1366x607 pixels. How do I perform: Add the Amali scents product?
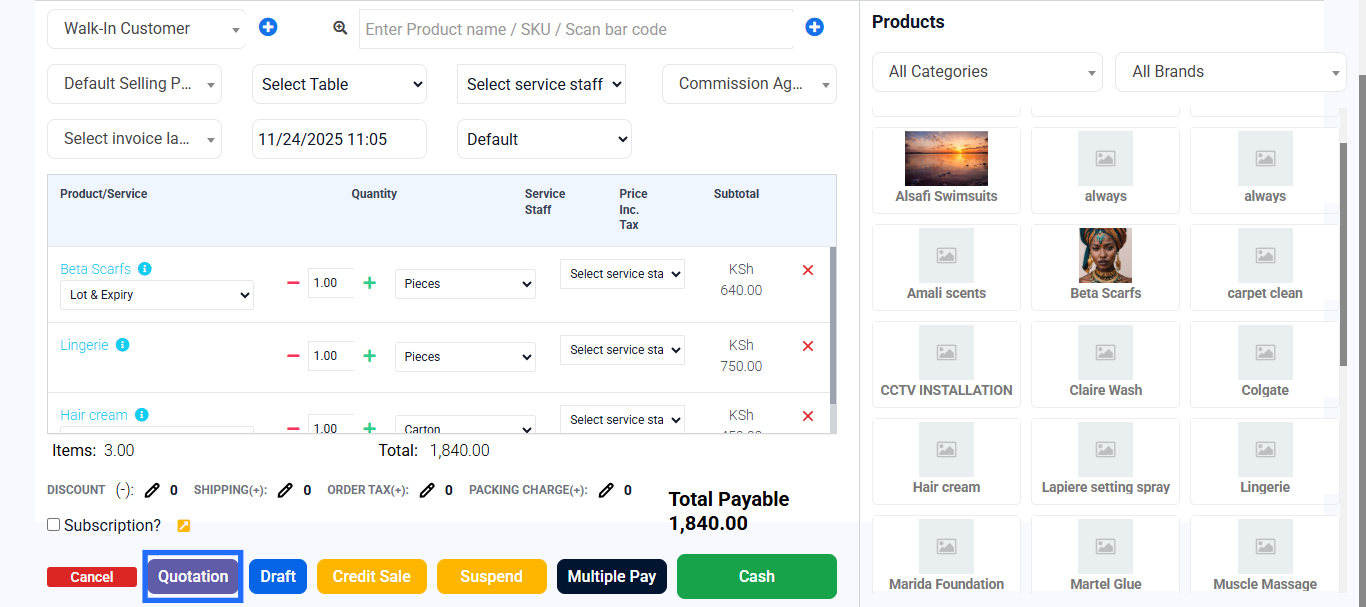pyautogui.click(x=946, y=267)
